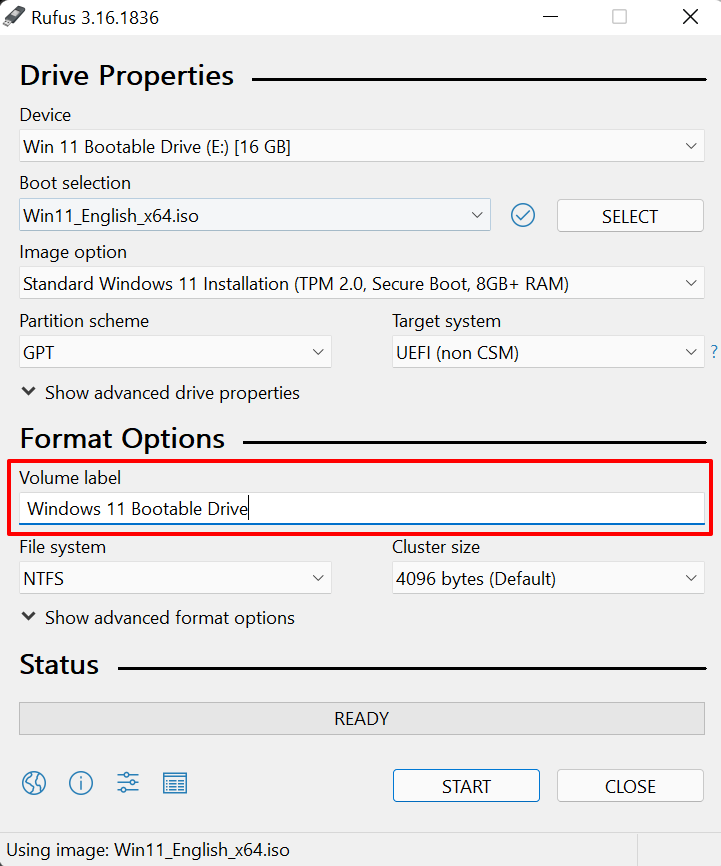Click the checksum checkmark icon

(x=523, y=215)
